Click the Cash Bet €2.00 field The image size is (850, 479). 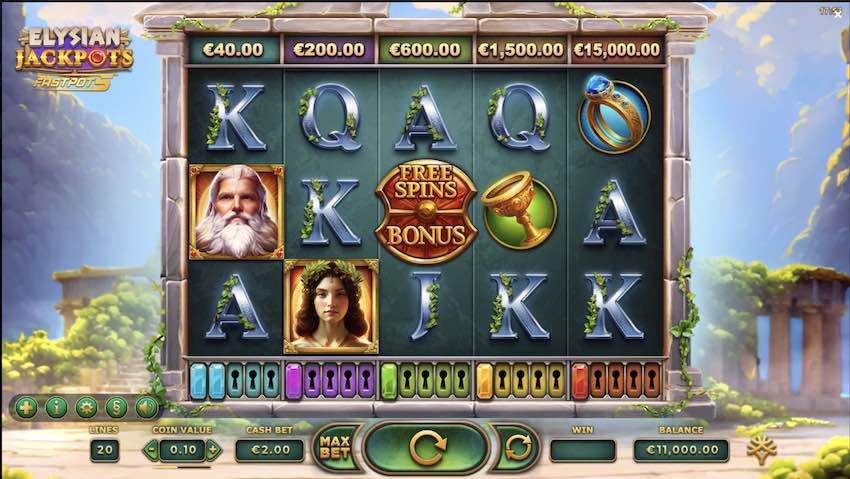point(269,450)
